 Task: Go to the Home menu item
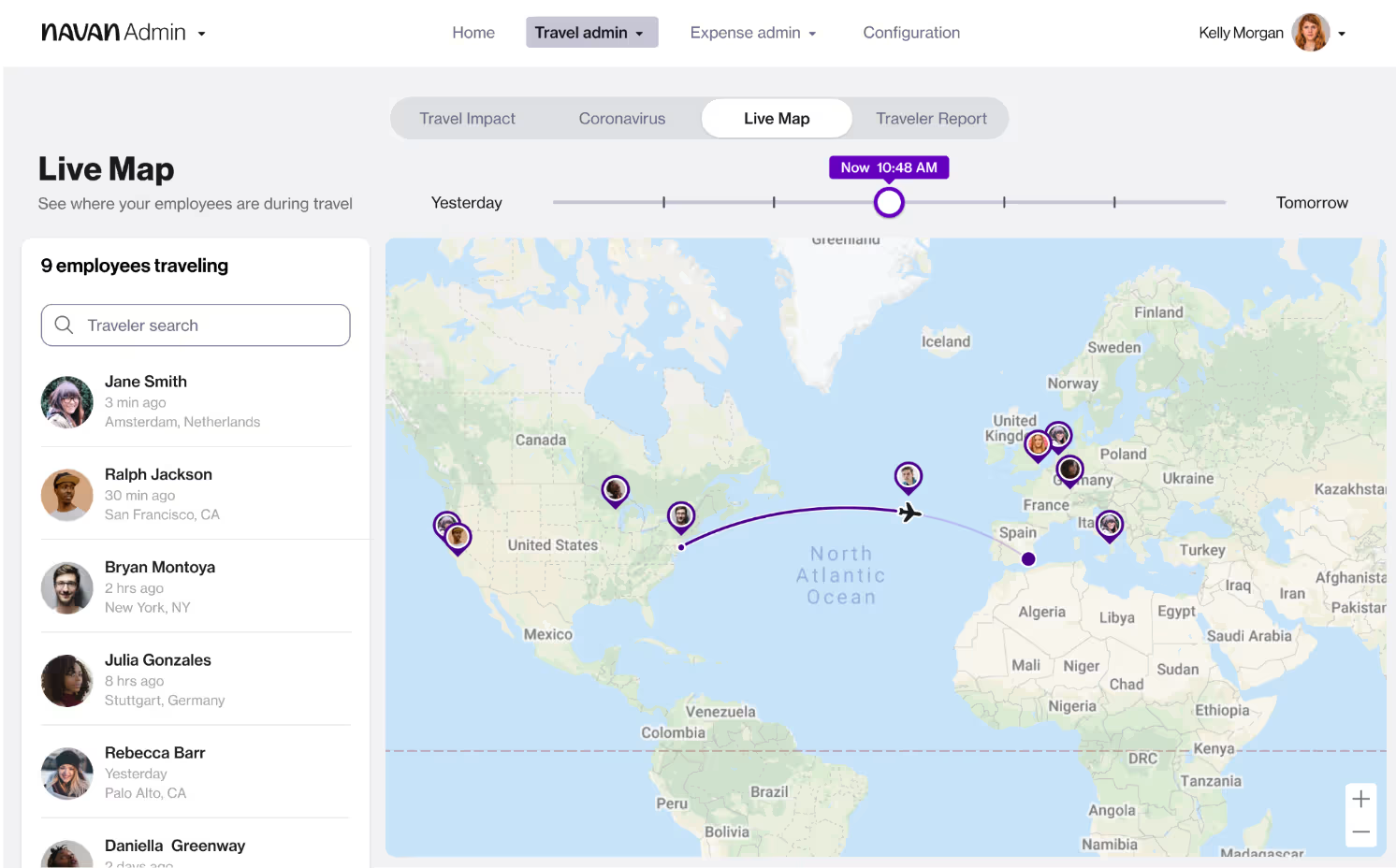click(473, 32)
